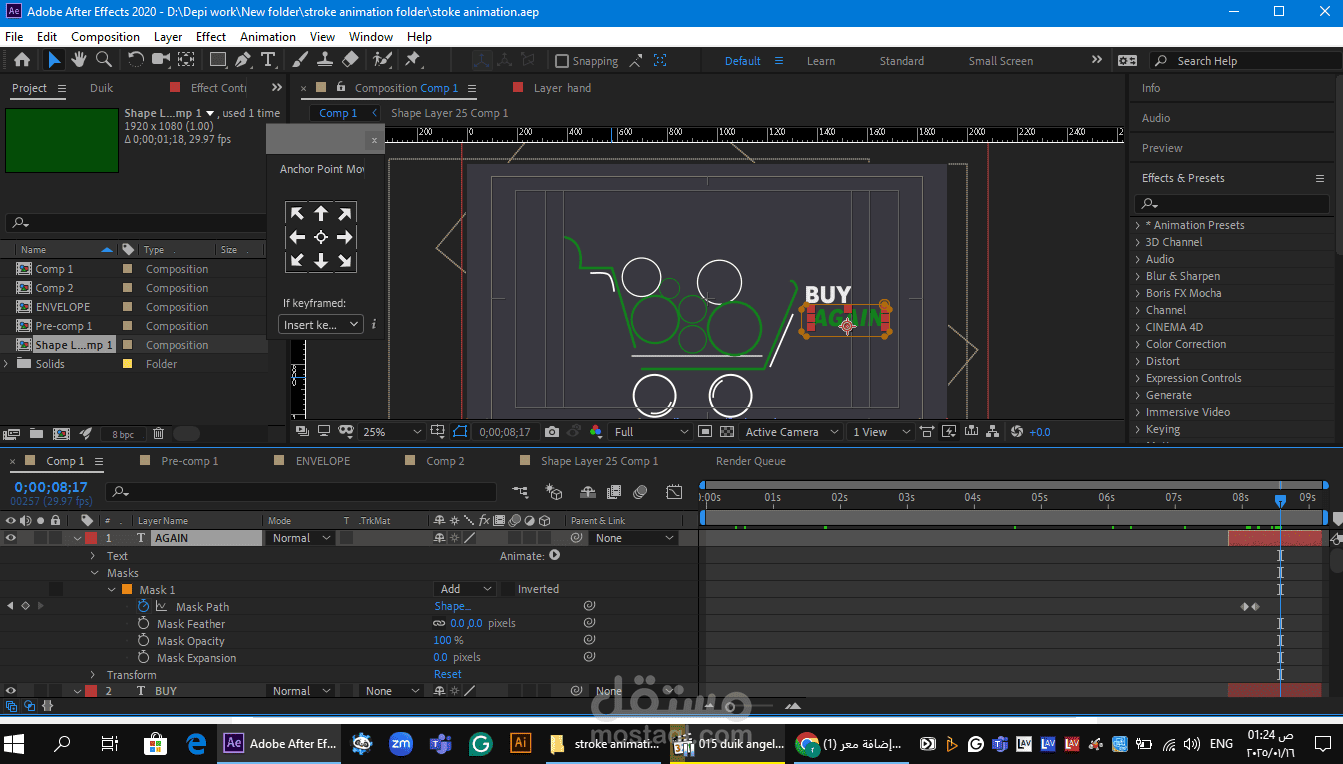Screen dimensions: 1343x764
Task: Select the Clone Stamp tool
Action: [325, 60]
